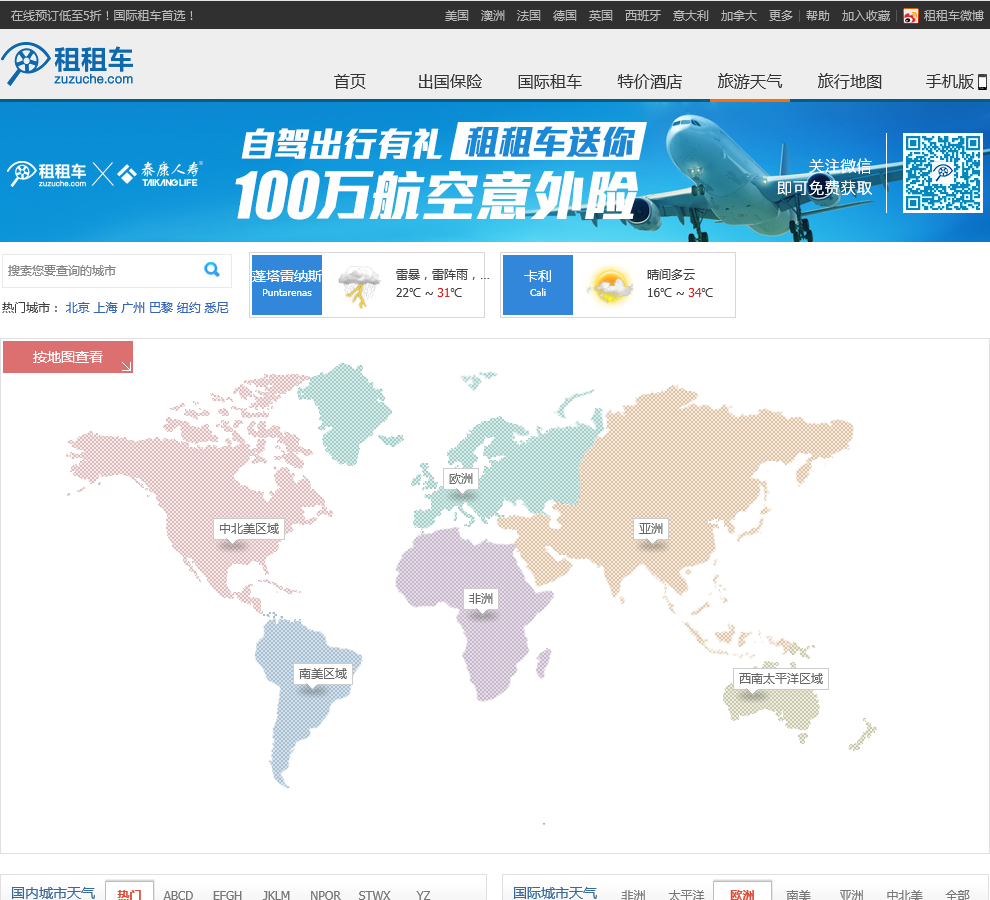Image resolution: width=990 pixels, height=900 pixels.
Task: Click the 南美区域 map label
Action: click(x=323, y=674)
